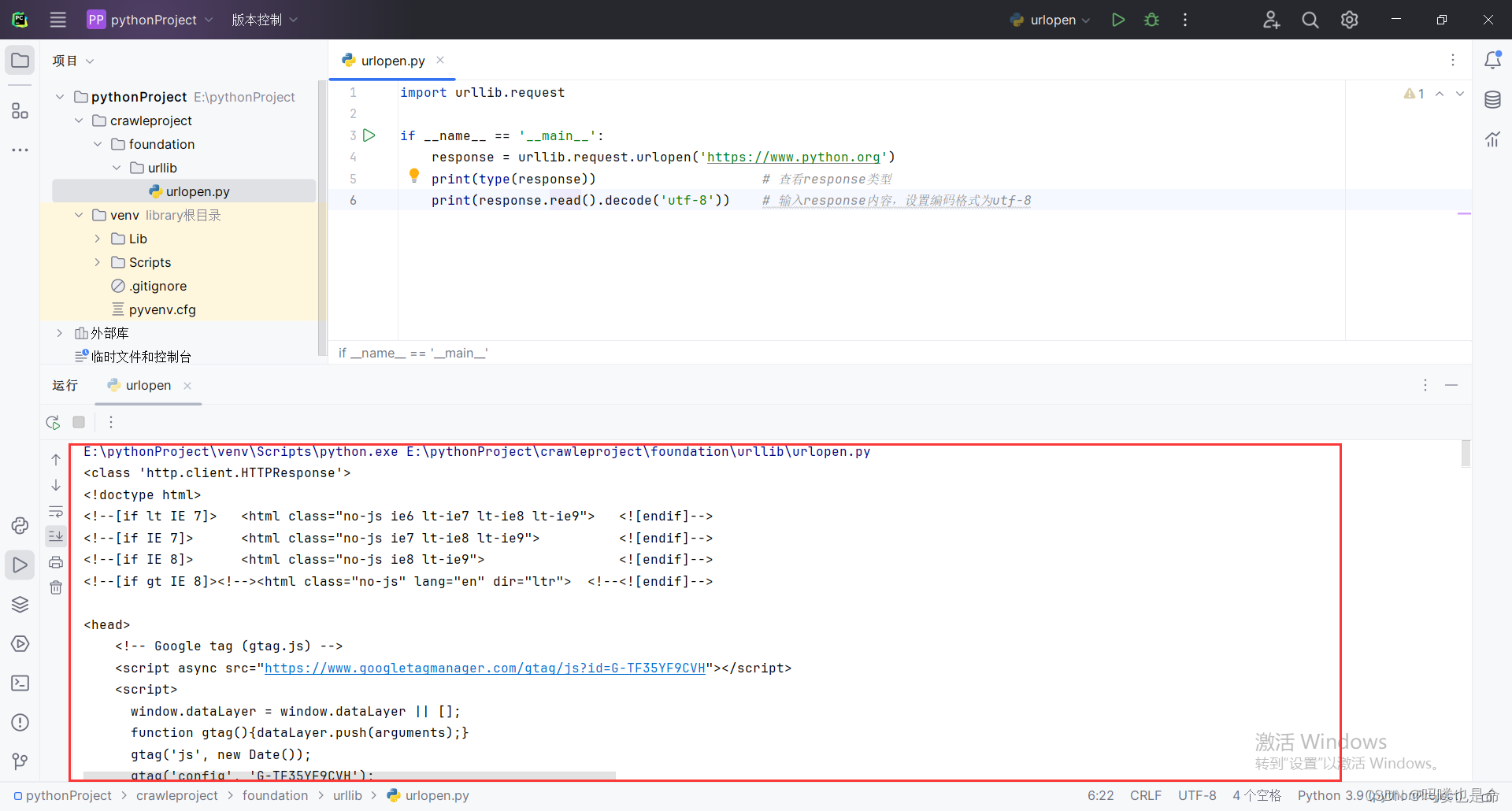Open the Code With Me user icon

pos(1271,20)
